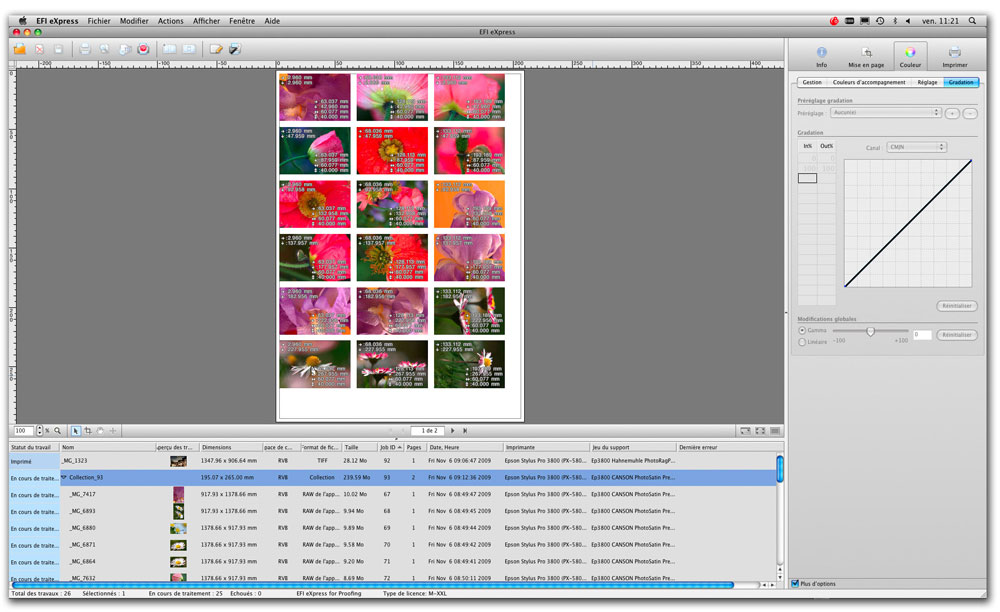
Task: Select the arrow pointer tool
Action: click(75, 431)
